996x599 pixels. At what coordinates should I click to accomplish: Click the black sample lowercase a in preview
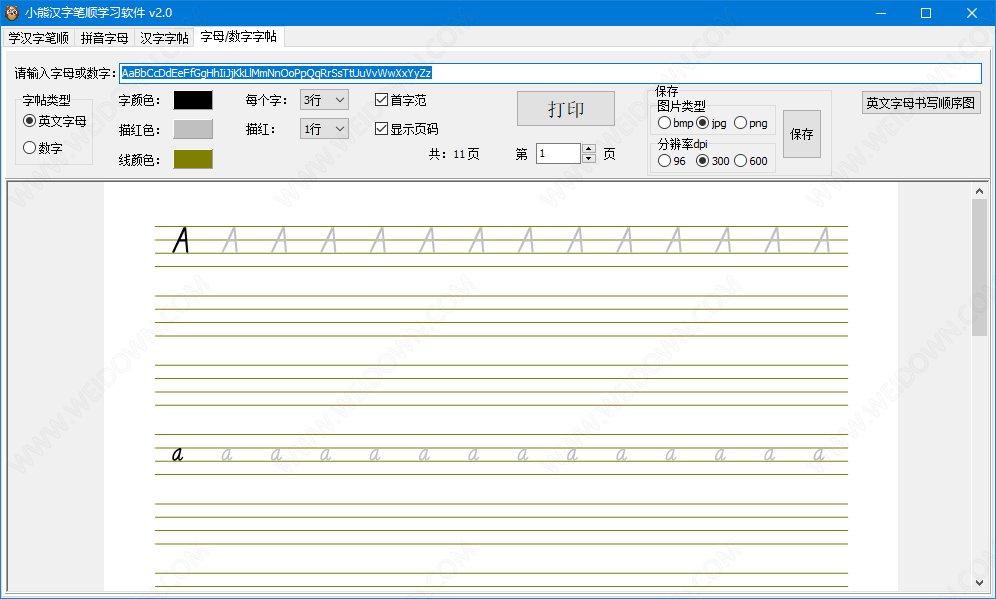click(x=178, y=454)
